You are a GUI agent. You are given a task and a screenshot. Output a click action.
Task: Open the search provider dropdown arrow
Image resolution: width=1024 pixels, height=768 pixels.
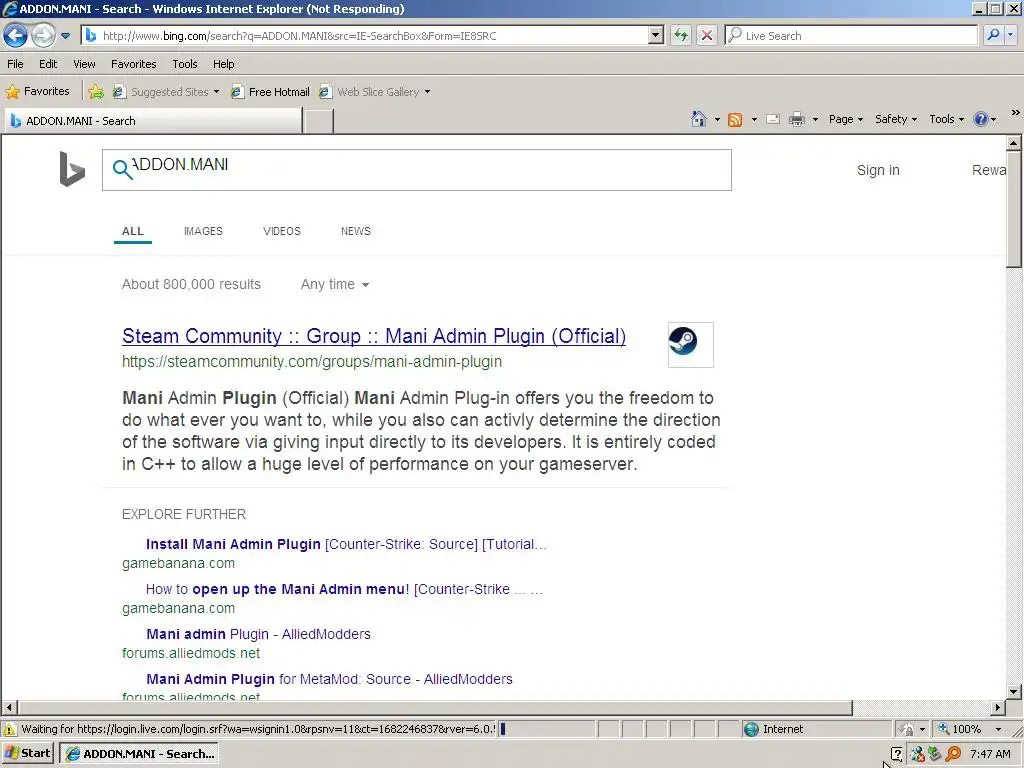1010,35
